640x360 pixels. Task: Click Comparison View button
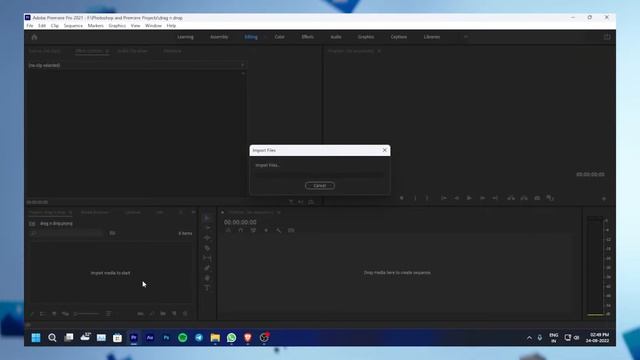click(x=550, y=198)
